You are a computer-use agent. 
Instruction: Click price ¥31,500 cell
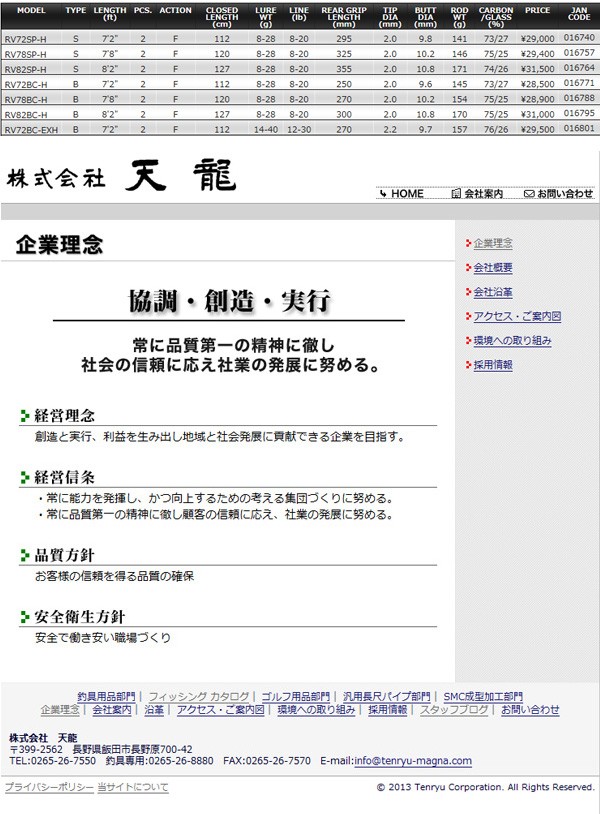coord(538,69)
